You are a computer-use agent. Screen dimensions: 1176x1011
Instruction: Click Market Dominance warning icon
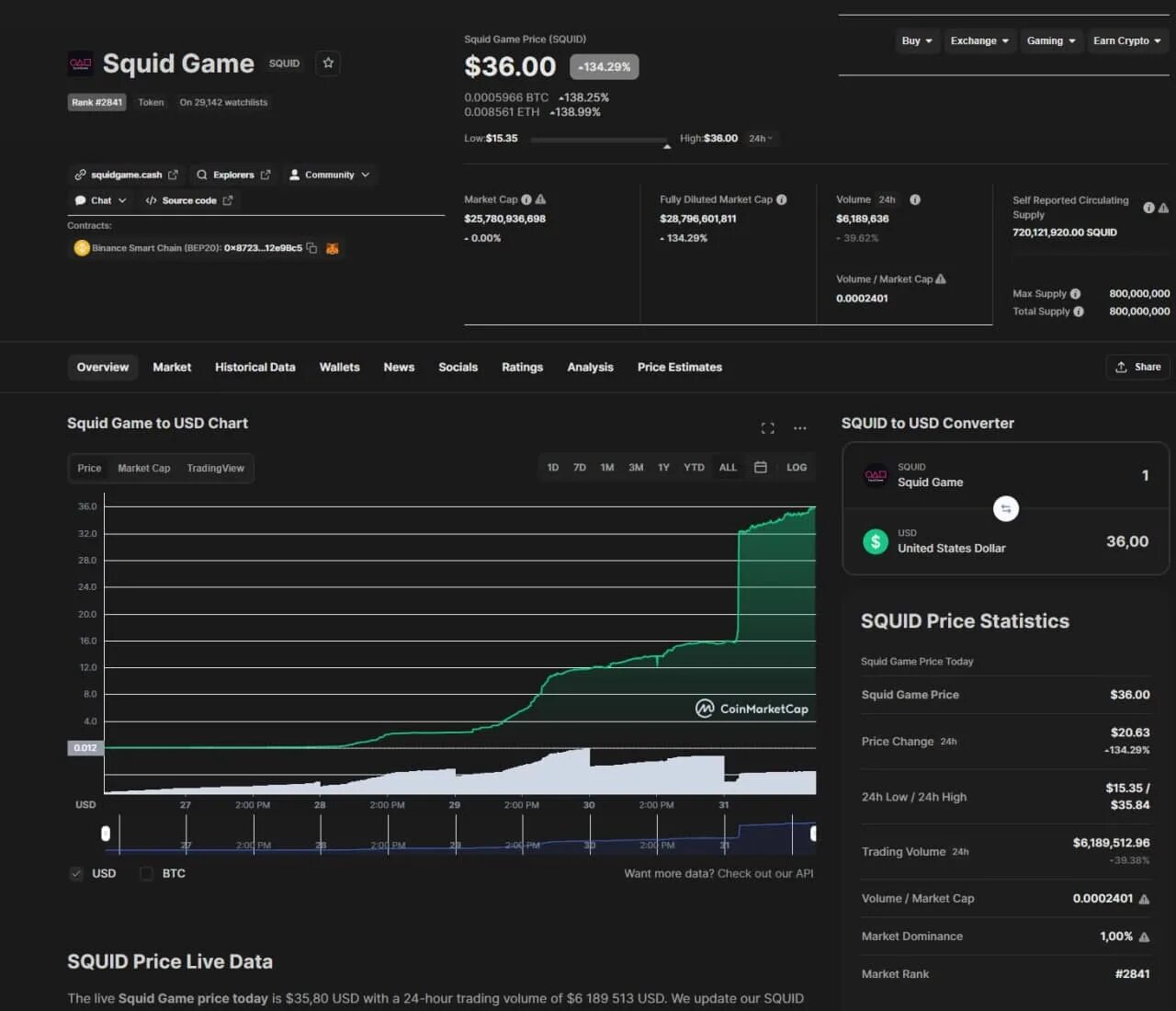point(1144,937)
